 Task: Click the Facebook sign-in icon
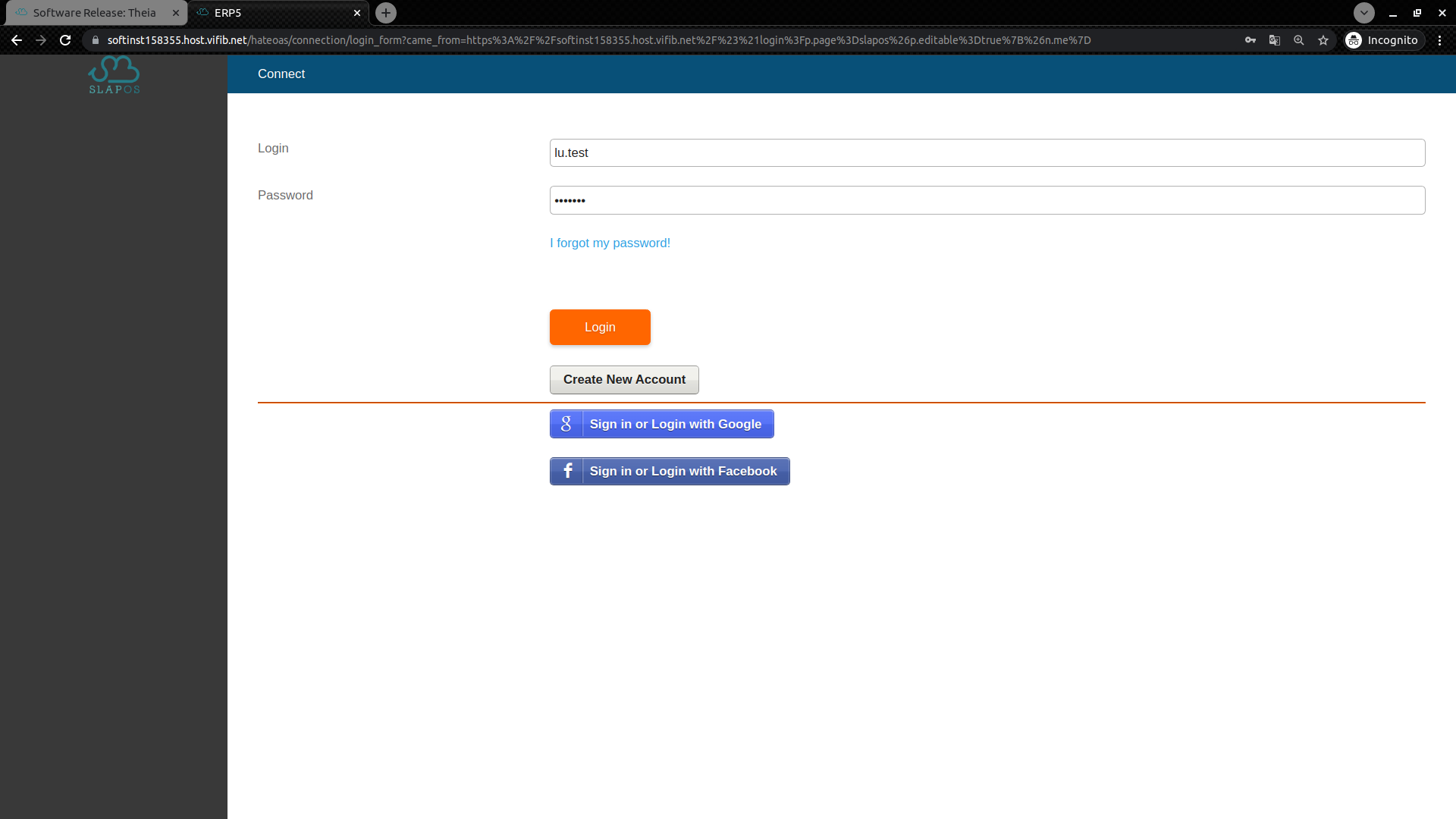point(566,471)
